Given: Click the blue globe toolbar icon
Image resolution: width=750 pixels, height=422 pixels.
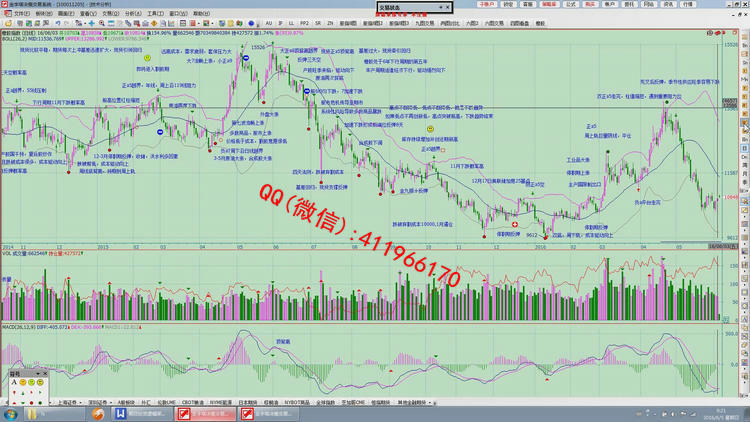Looking at the screenshot, I should click(x=251, y=23).
